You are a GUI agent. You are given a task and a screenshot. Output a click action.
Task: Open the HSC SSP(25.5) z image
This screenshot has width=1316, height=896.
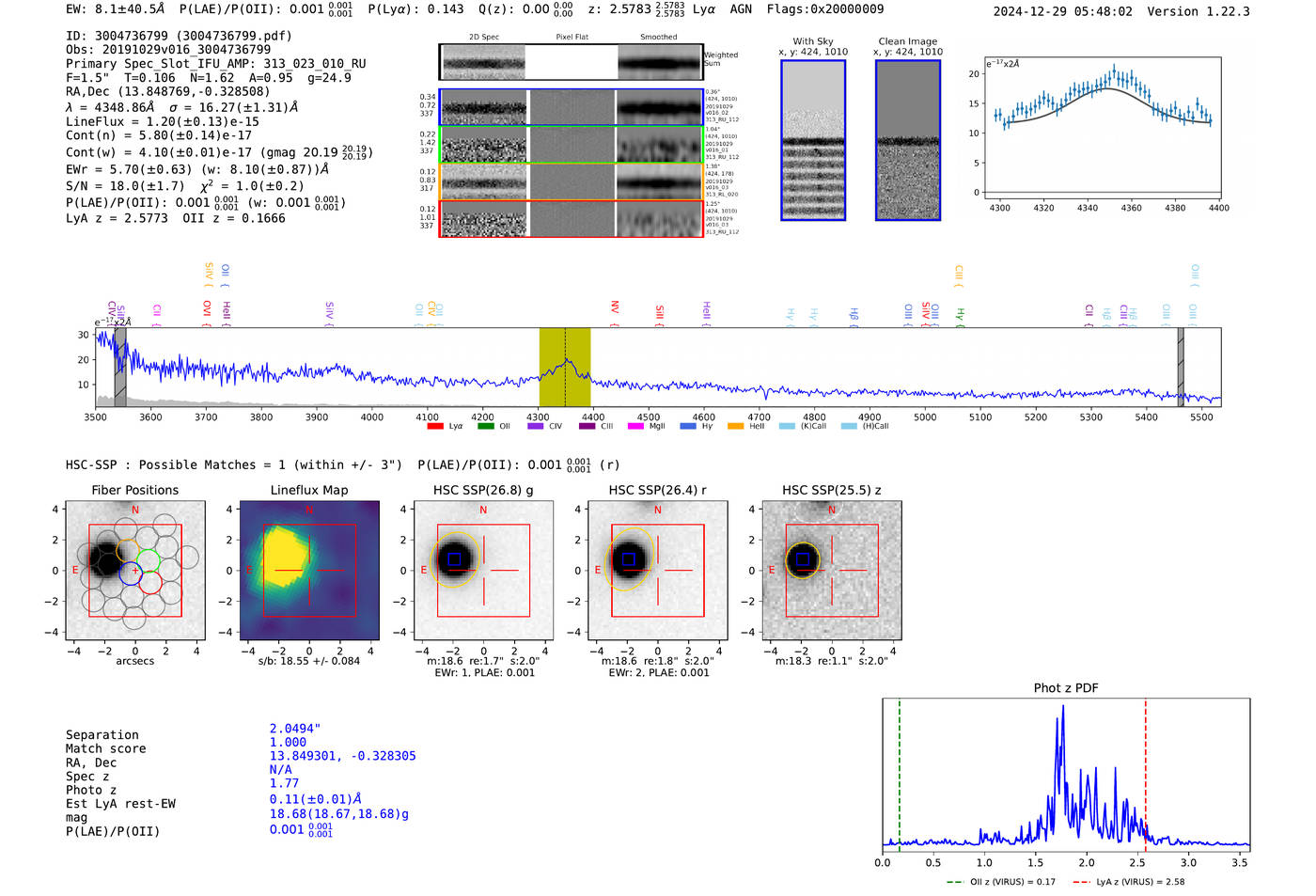point(832,572)
